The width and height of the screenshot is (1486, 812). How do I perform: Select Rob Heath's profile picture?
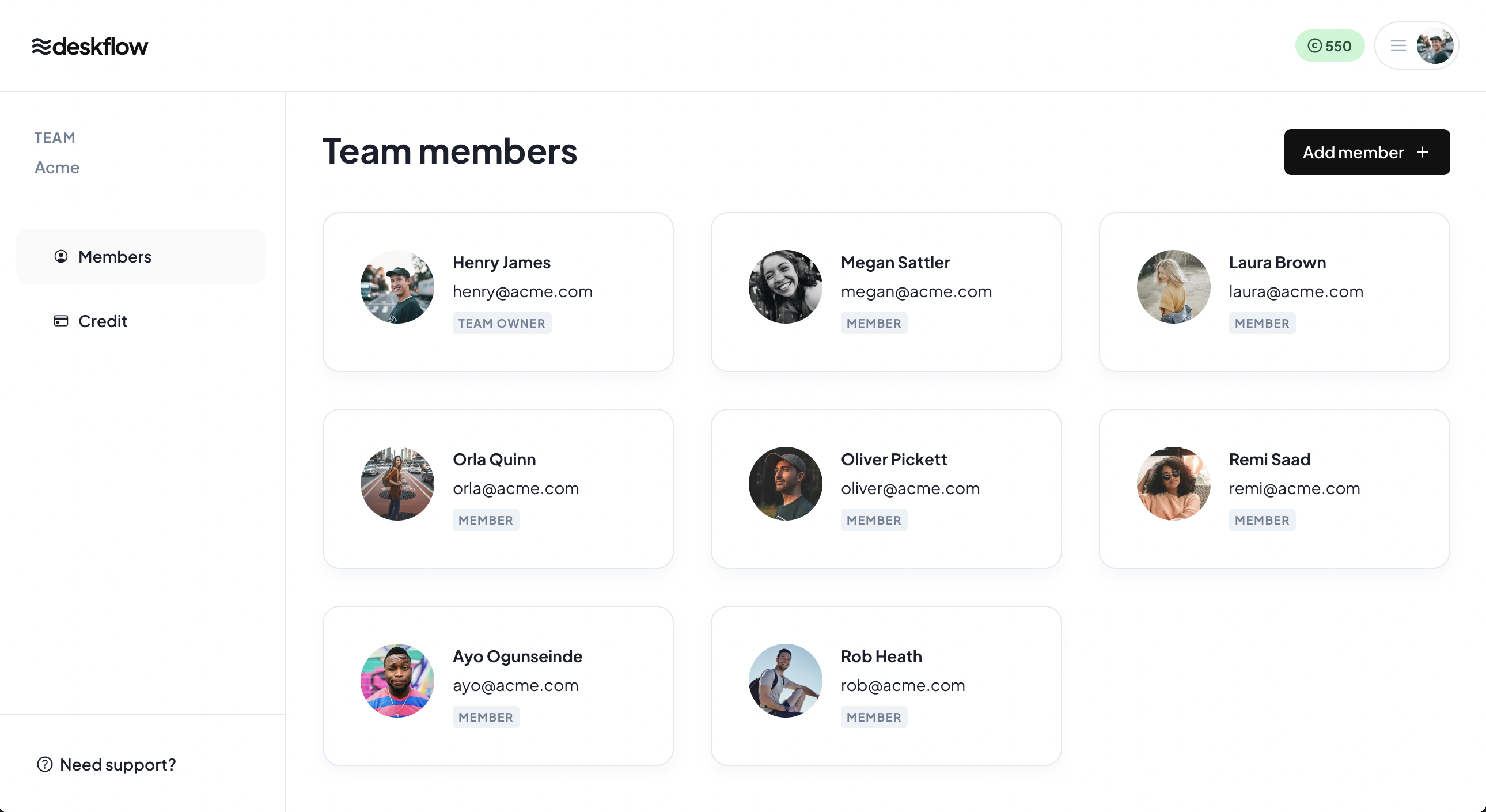(785, 681)
